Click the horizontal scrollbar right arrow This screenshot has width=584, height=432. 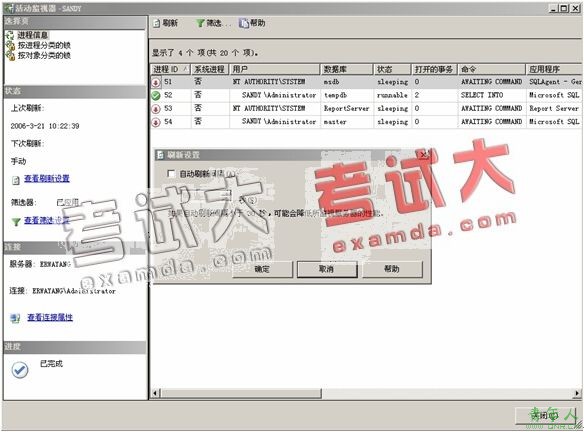577,393
